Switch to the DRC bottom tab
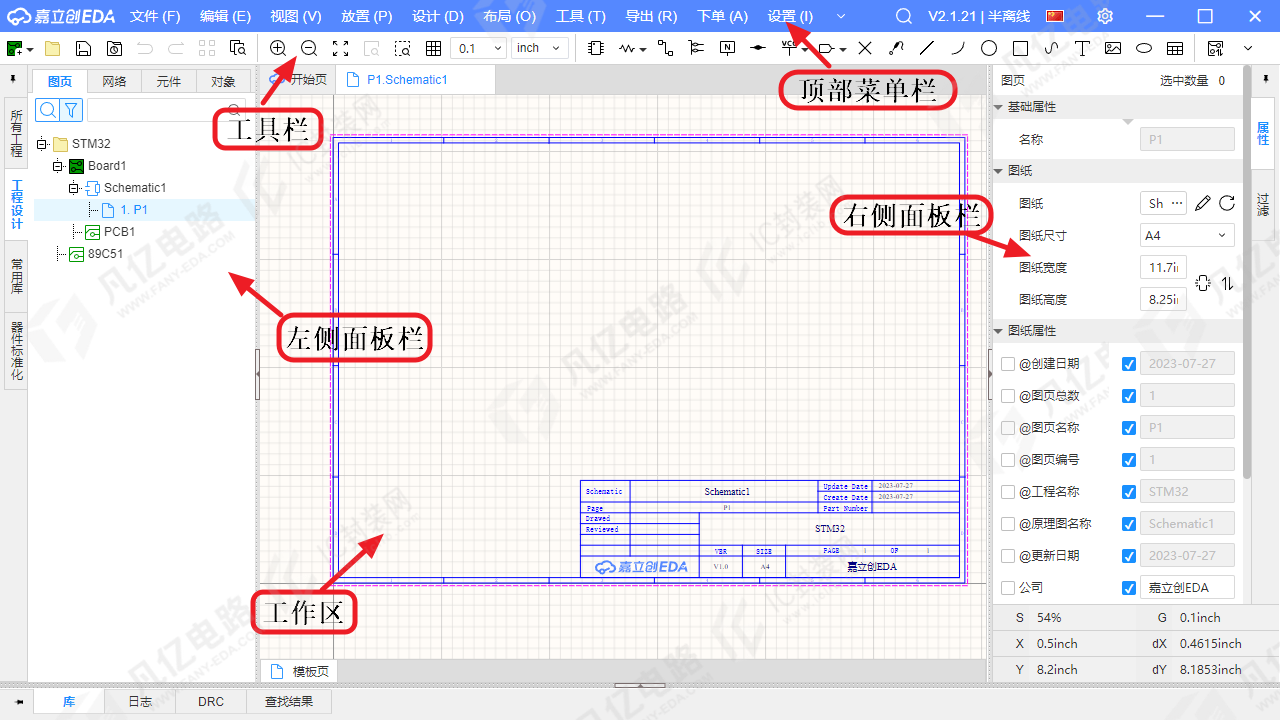The width and height of the screenshot is (1280, 720). coord(211,702)
